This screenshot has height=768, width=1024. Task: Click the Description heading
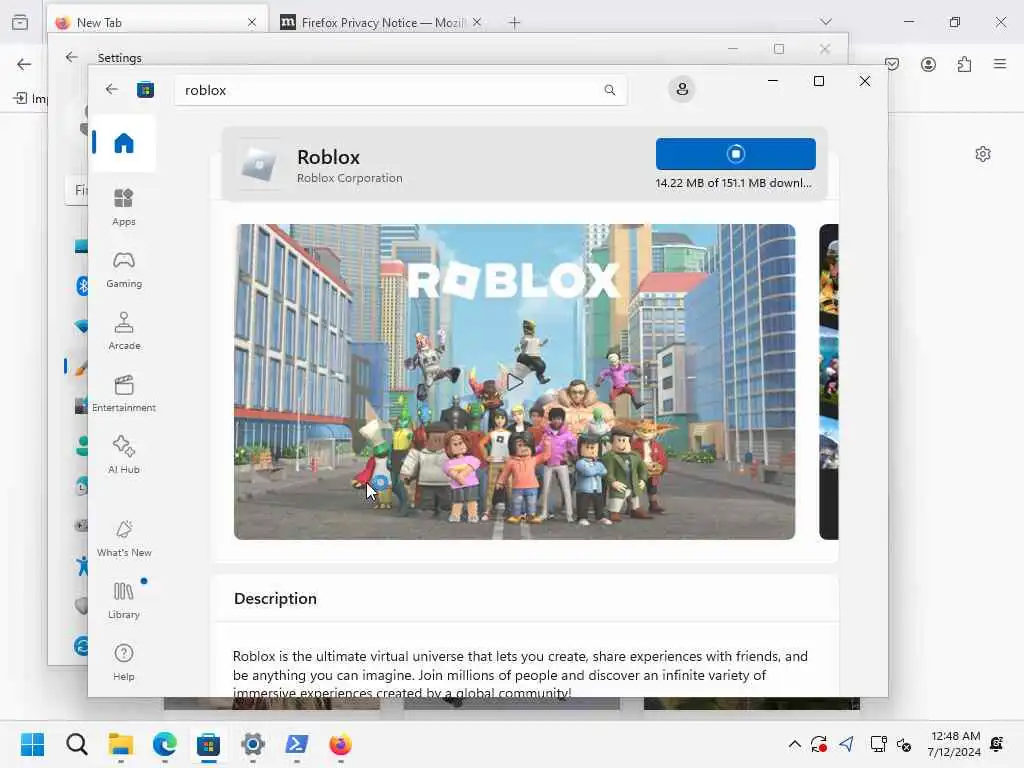[275, 598]
